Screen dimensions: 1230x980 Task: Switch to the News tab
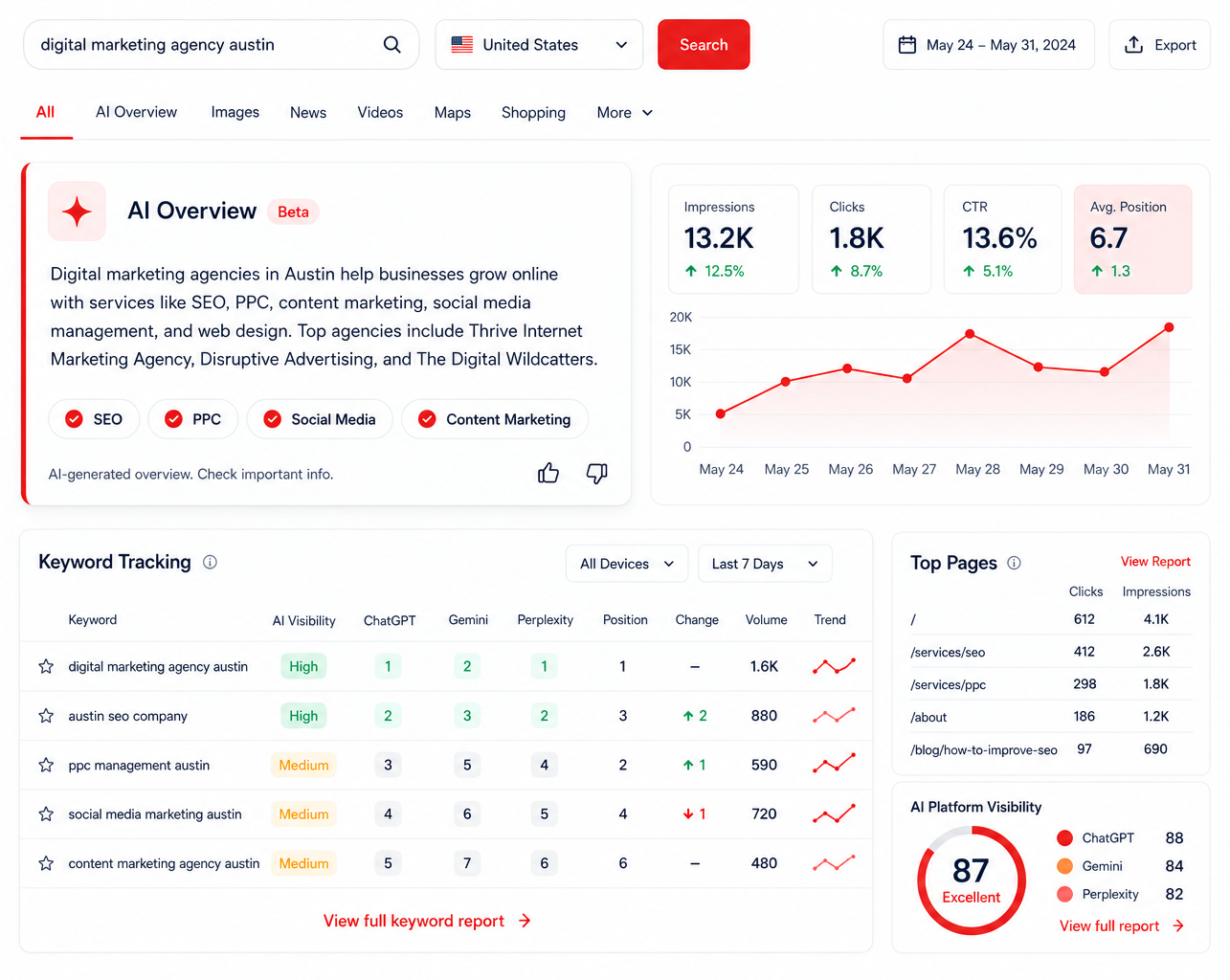tap(308, 112)
